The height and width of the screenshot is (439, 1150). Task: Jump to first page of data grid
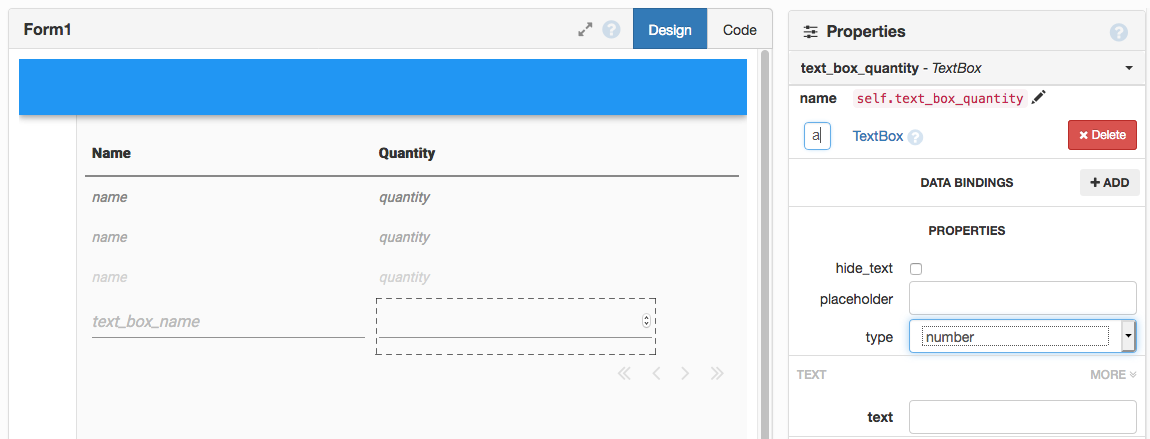click(x=624, y=374)
